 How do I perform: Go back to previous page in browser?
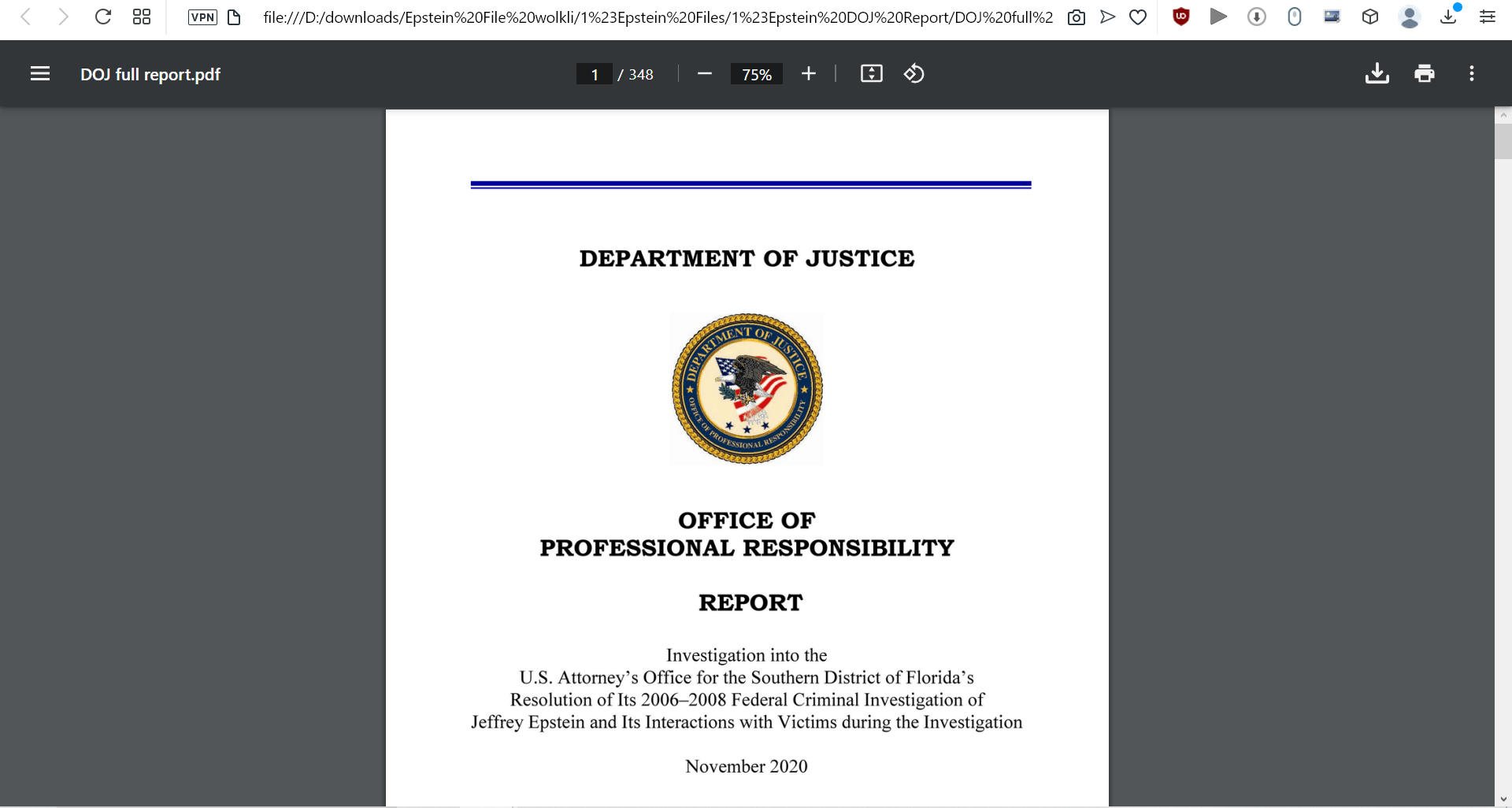coord(25,17)
